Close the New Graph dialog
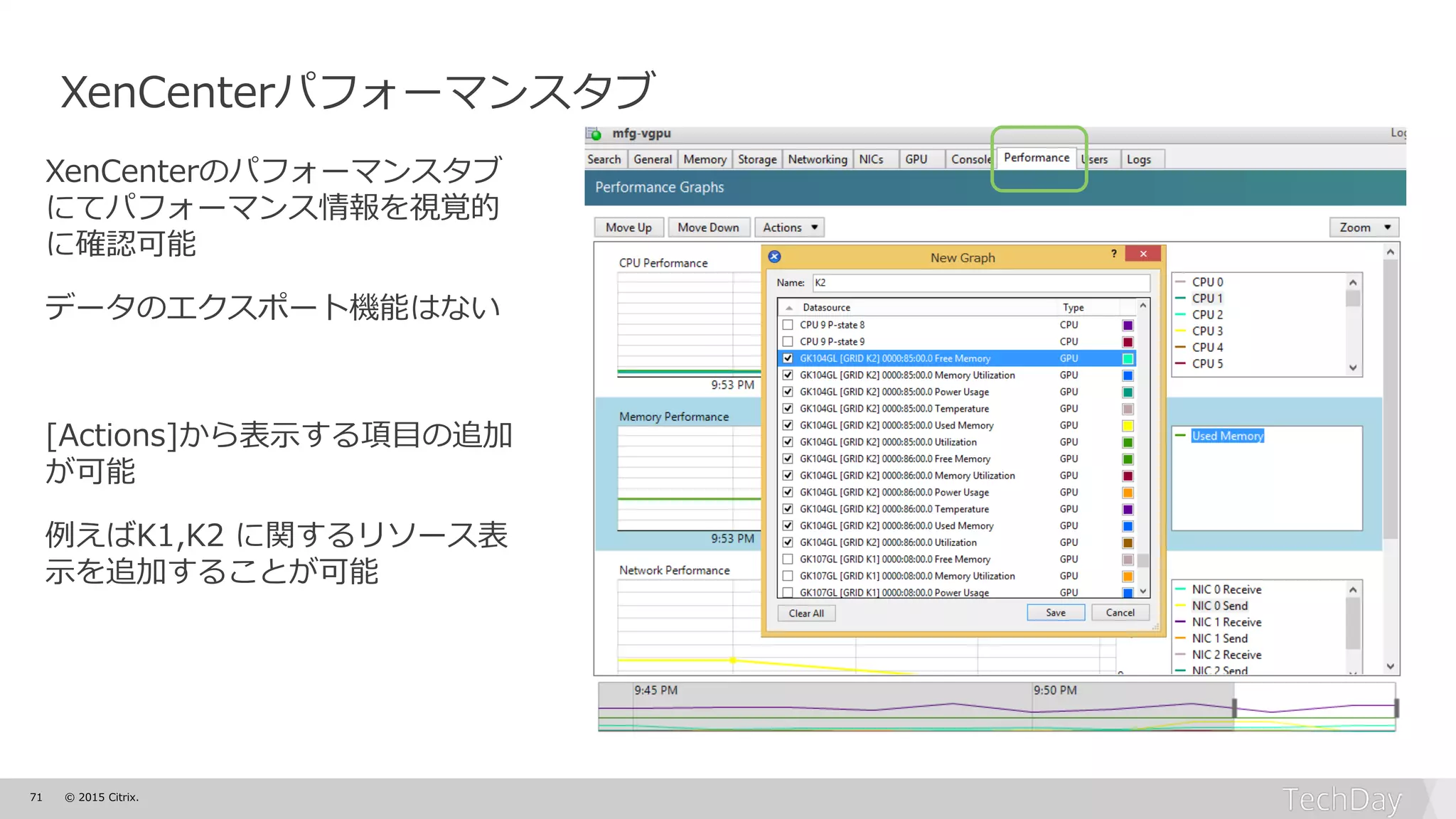The image size is (1456, 819). pos(1143,254)
